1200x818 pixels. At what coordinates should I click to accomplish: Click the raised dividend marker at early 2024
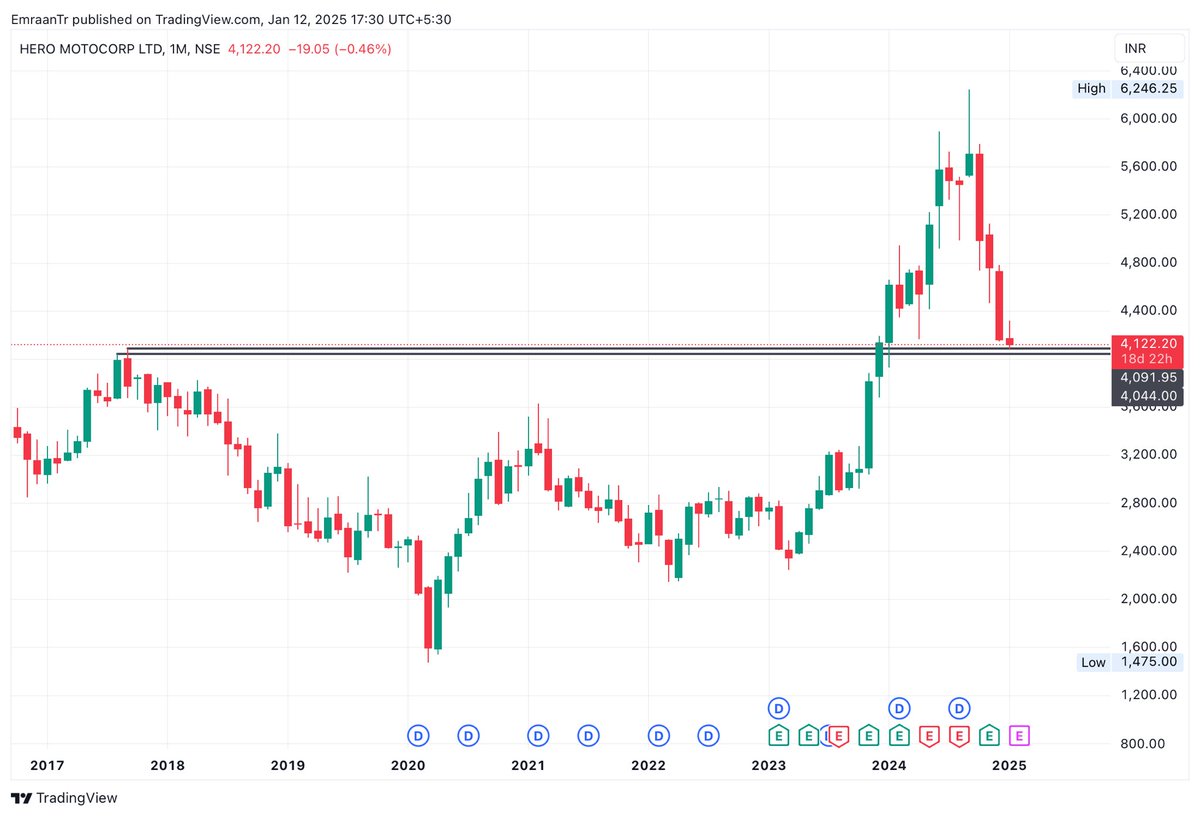pos(899,708)
